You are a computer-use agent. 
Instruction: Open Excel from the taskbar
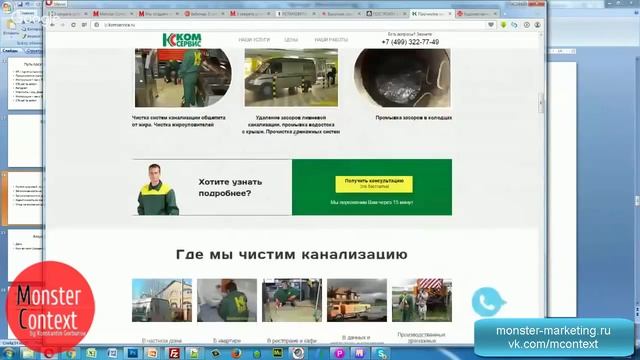(x=91, y=353)
